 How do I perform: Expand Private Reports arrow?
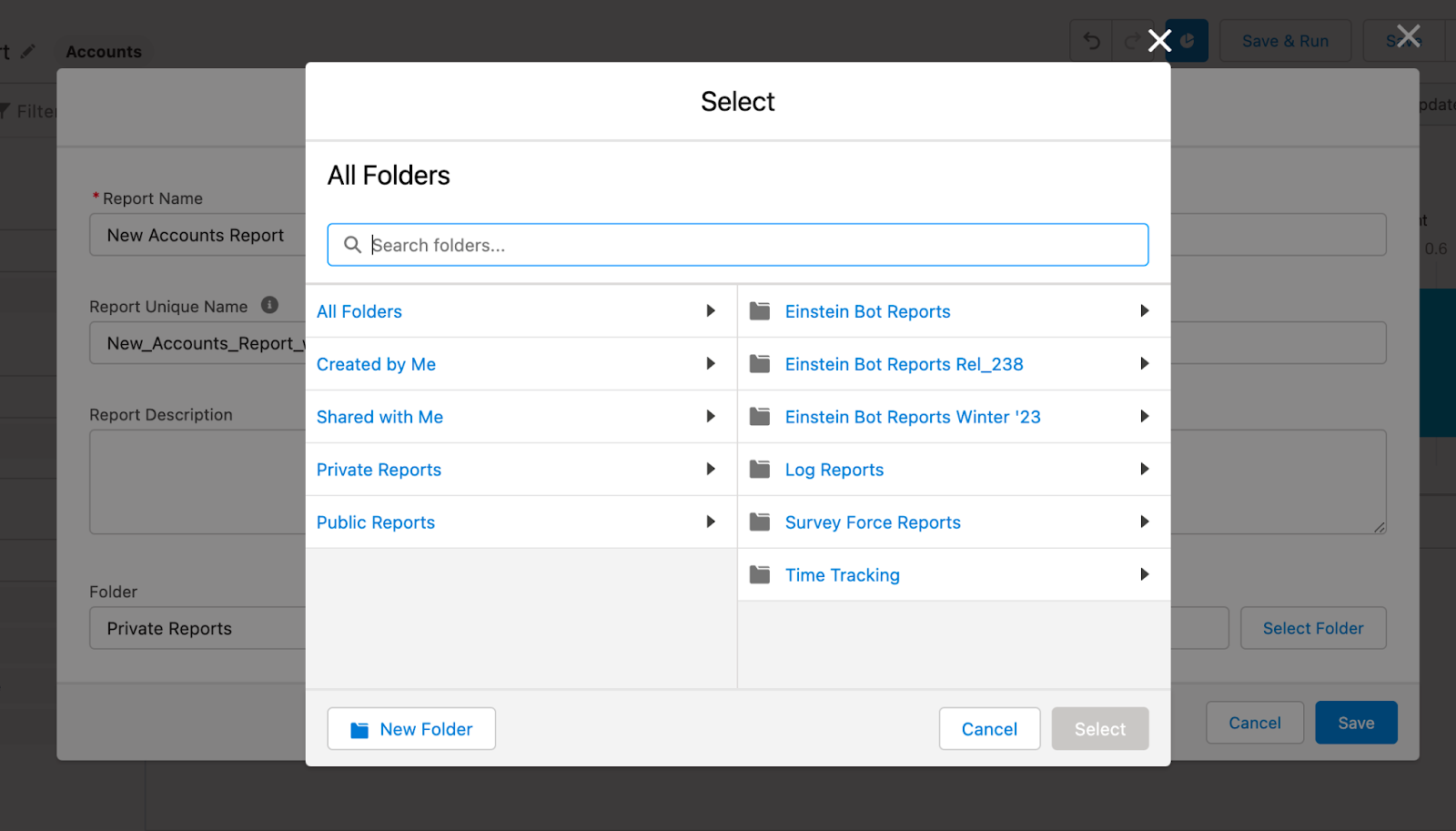pyautogui.click(x=711, y=470)
